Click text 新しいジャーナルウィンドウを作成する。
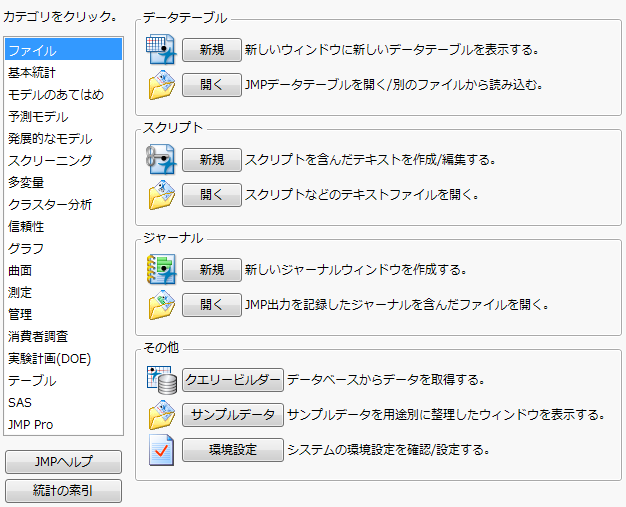 click(x=356, y=270)
